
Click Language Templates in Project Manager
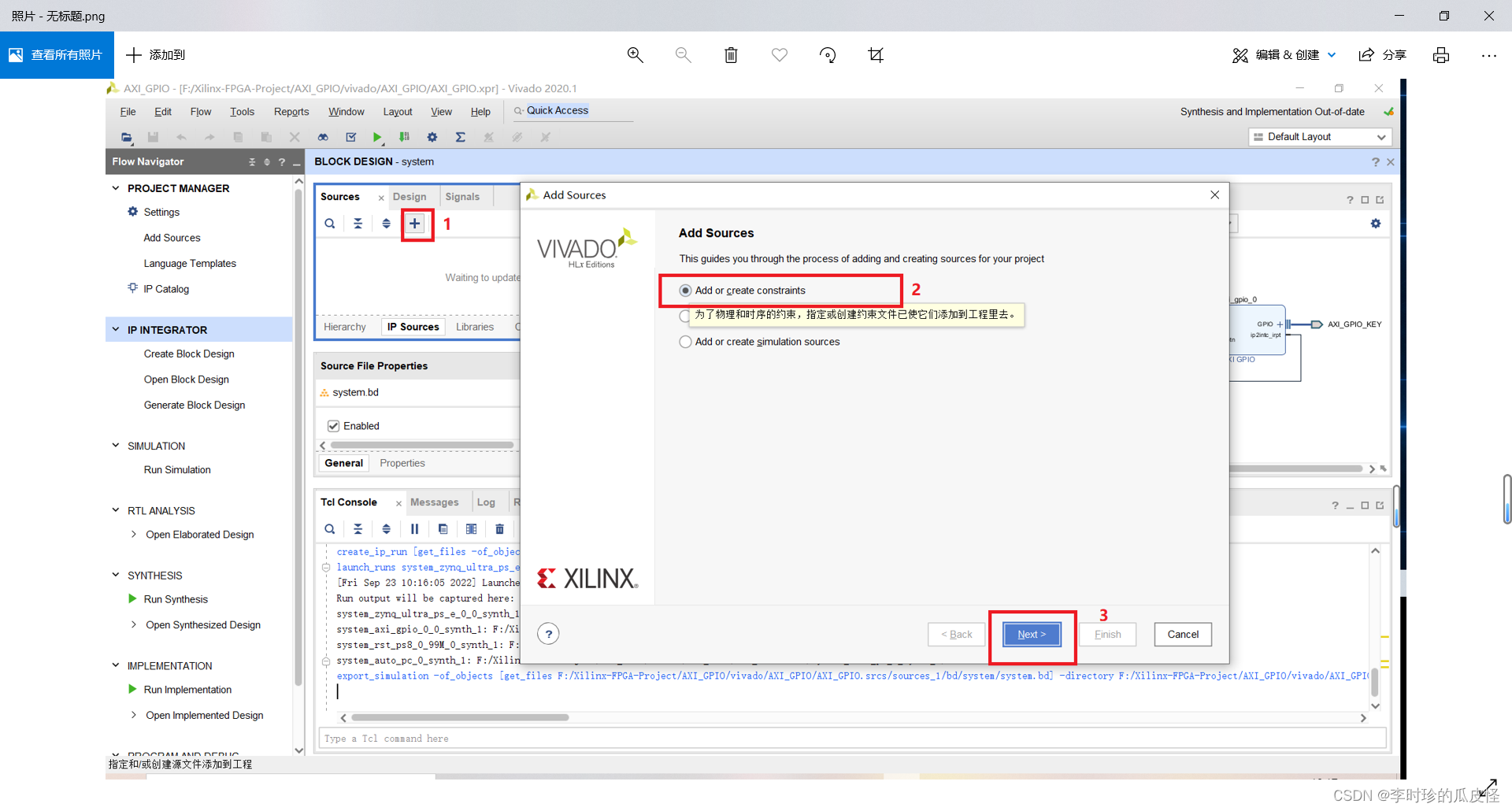pos(190,264)
